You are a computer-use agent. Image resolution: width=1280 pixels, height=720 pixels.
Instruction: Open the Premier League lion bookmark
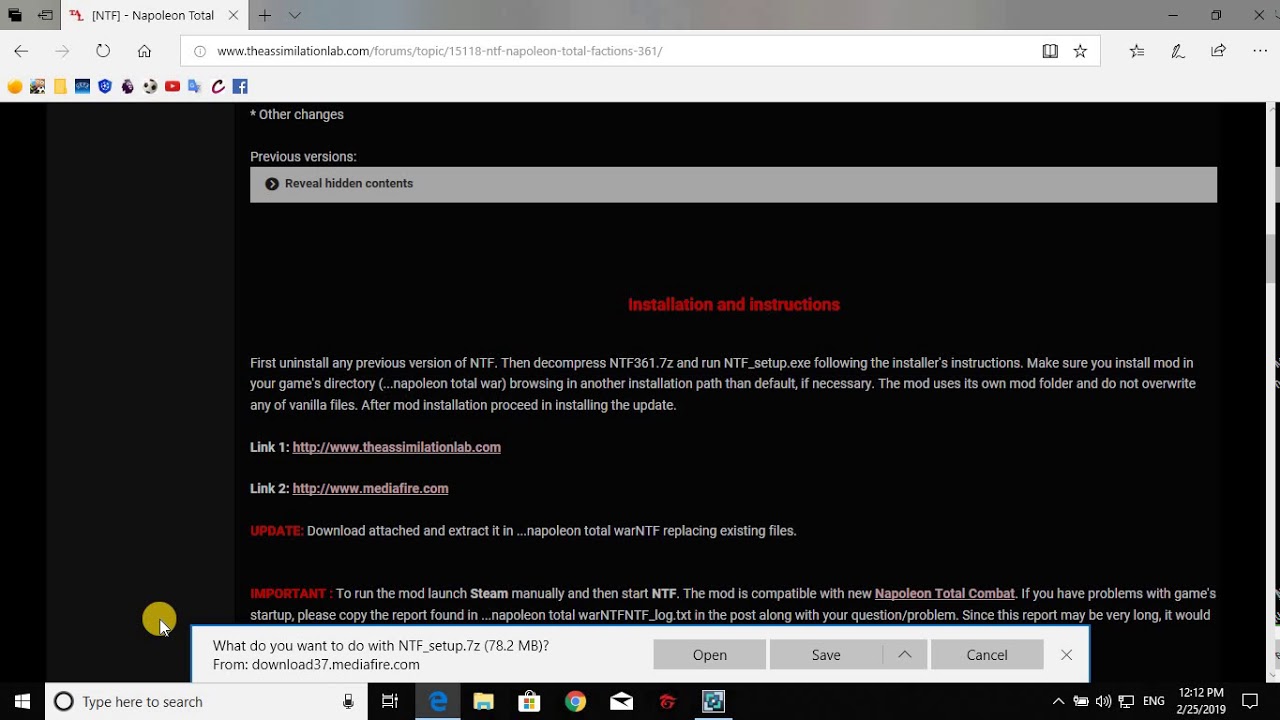(x=127, y=87)
